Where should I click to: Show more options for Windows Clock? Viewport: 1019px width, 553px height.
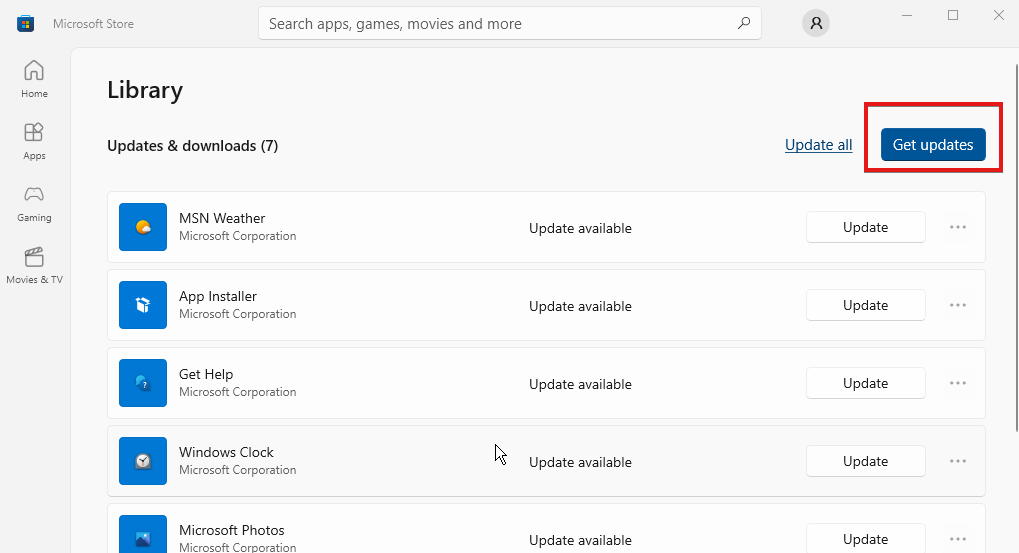958,461
